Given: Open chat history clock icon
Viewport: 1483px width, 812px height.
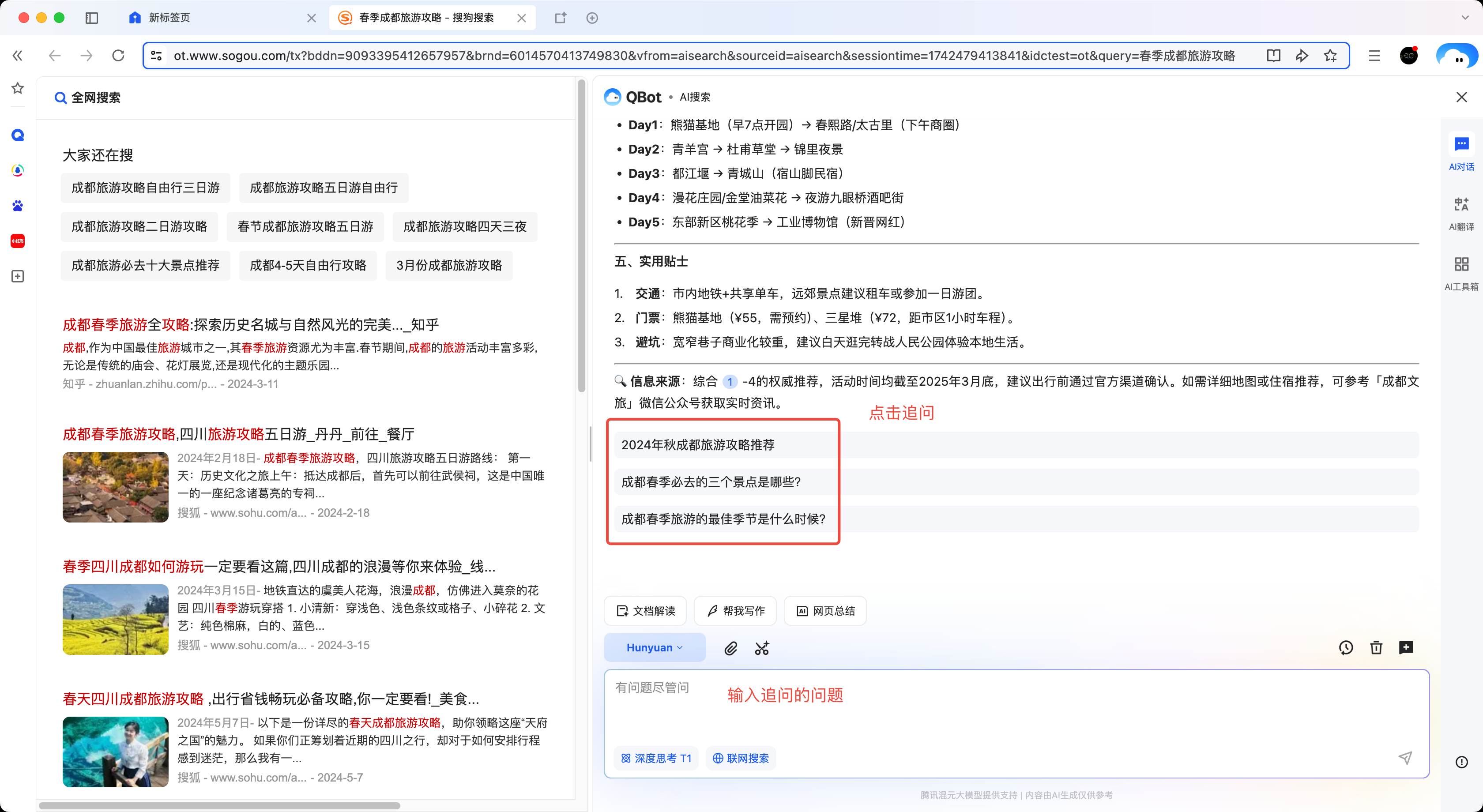Looking at the screenshot, I should click(1345, 647).
